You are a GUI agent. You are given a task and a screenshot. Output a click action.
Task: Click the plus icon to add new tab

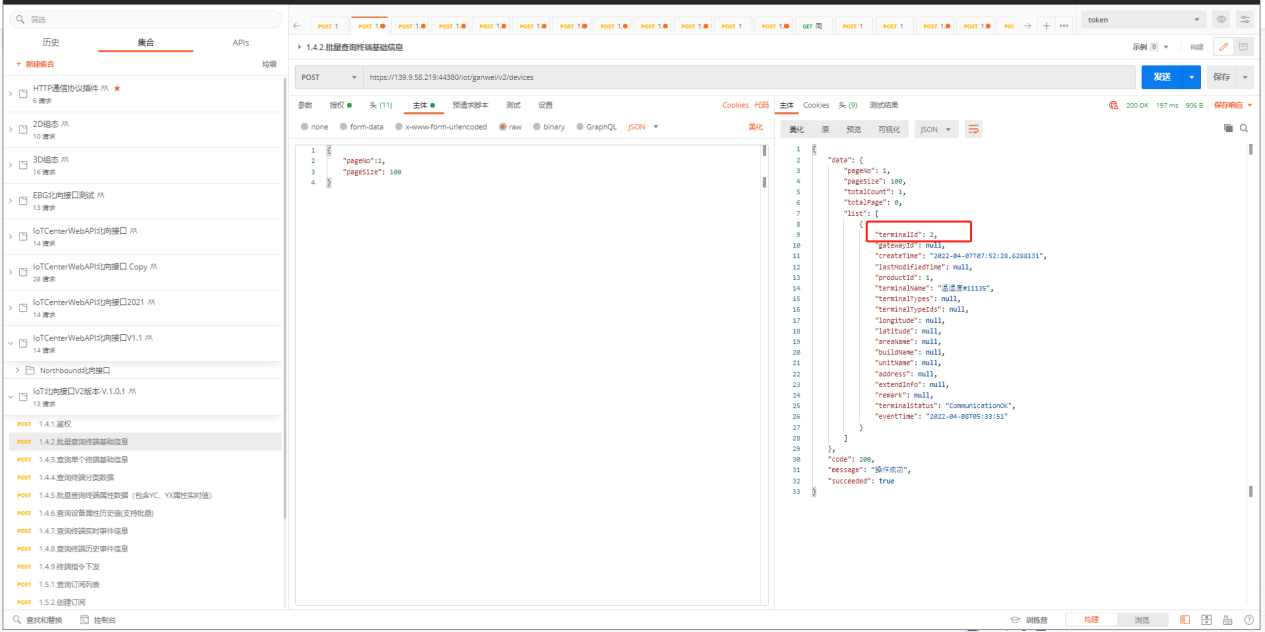(x=1046, y=26)
